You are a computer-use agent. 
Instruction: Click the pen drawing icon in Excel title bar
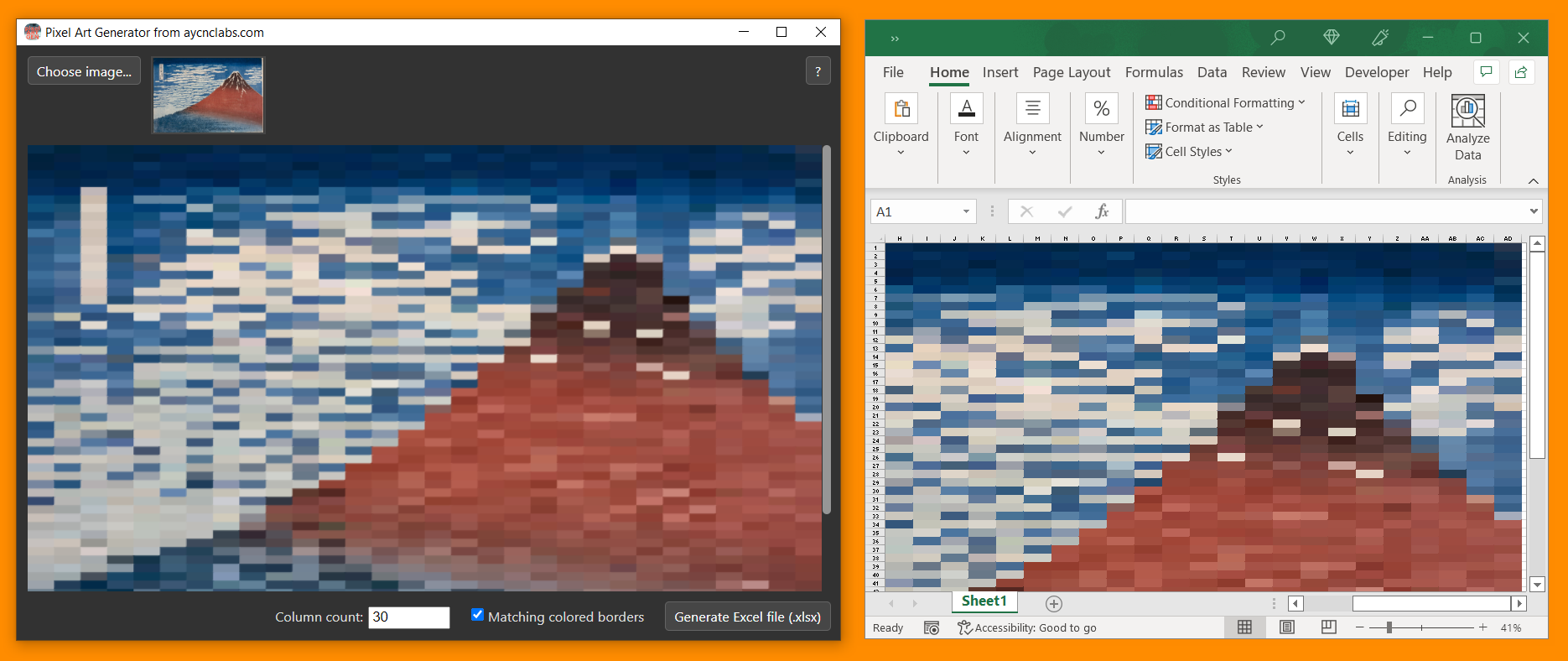(1380, 37)
